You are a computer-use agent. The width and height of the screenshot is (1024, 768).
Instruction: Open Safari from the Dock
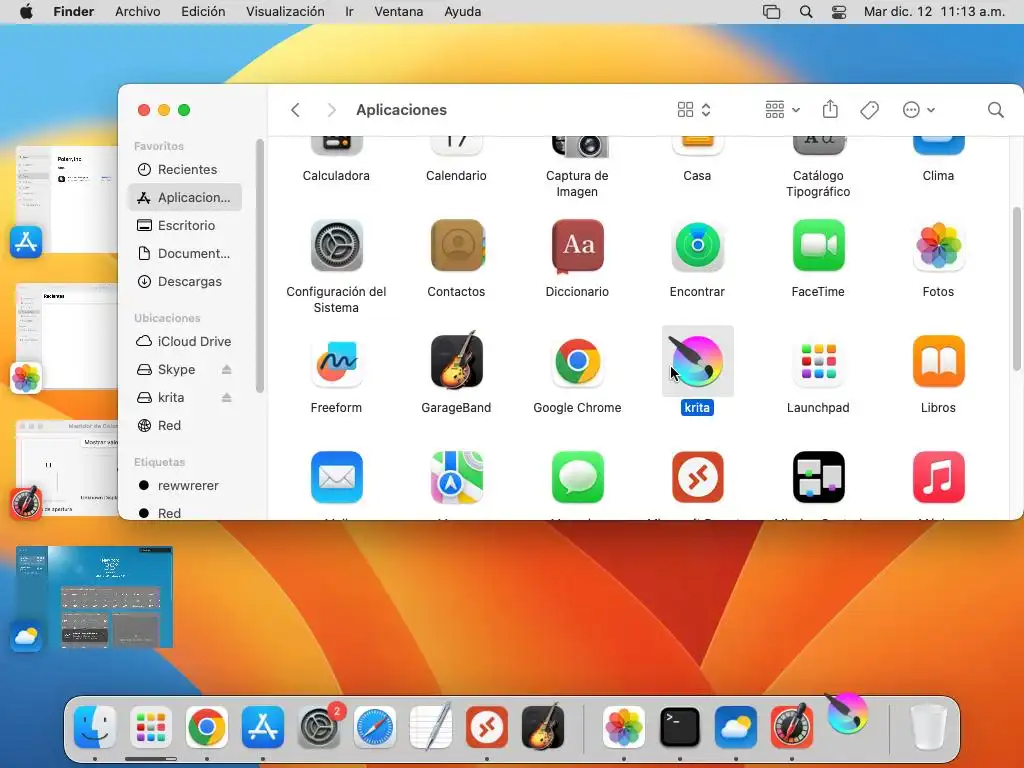point(375,727)
